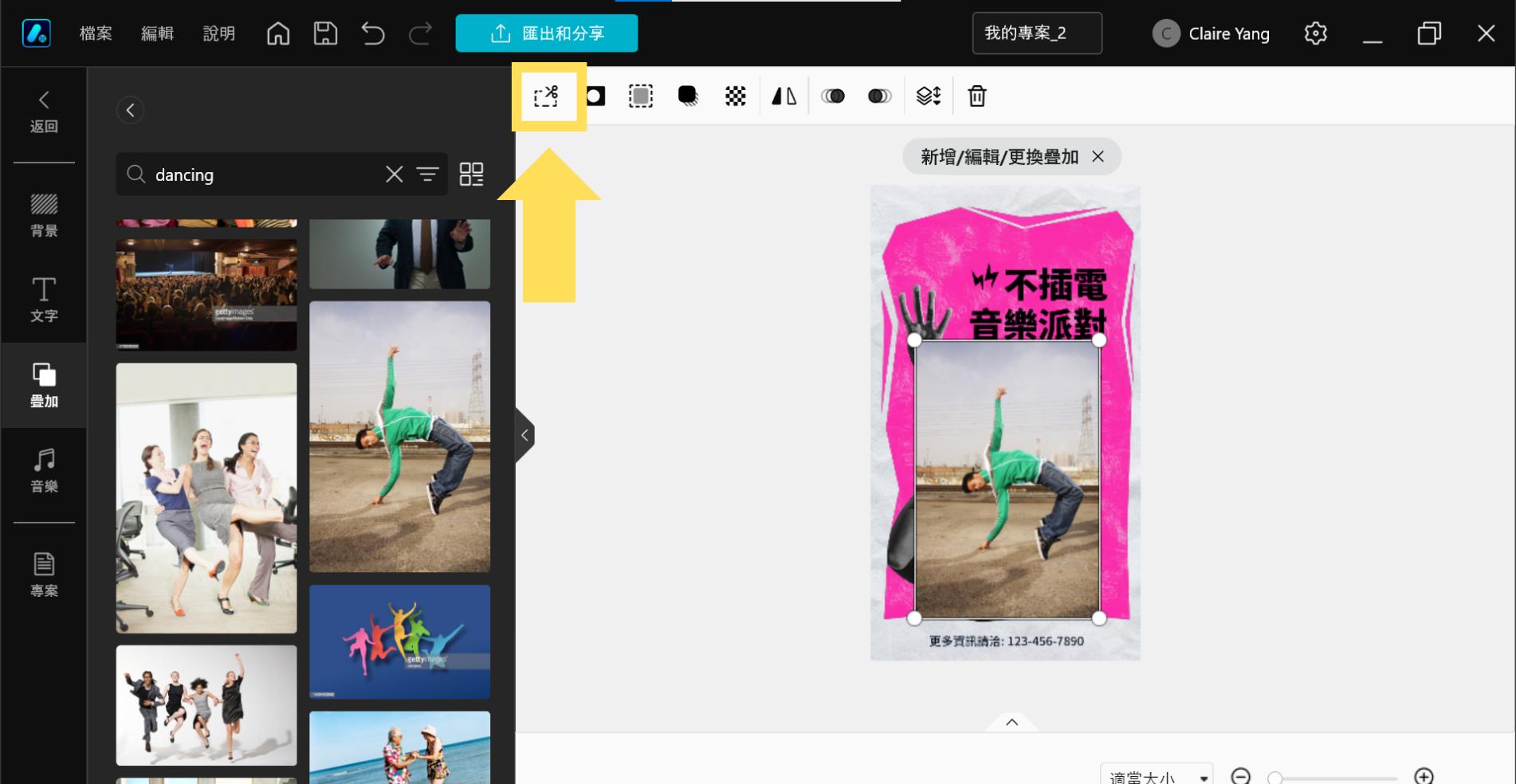Open the 適當大小 zoom dropdown
This screenshot has height=784, width=1516.
(x=1157, y=776)
